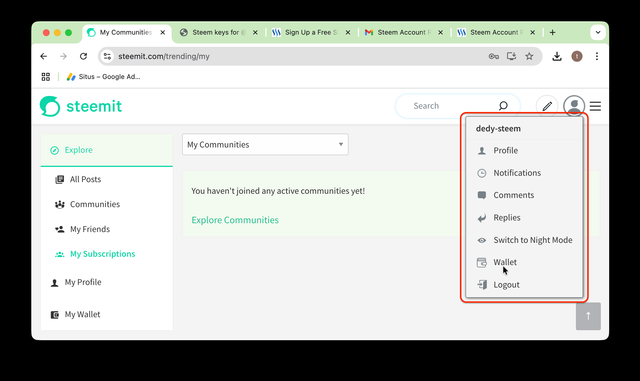The height and width of the screenshot is (381, 640).
Task: Click the Replies arrow icon
Action: click(482, 218)
